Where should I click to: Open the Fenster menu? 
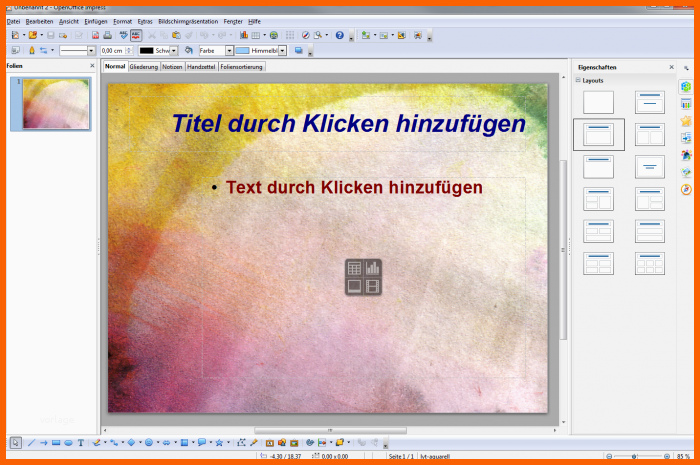click(233, 21)
